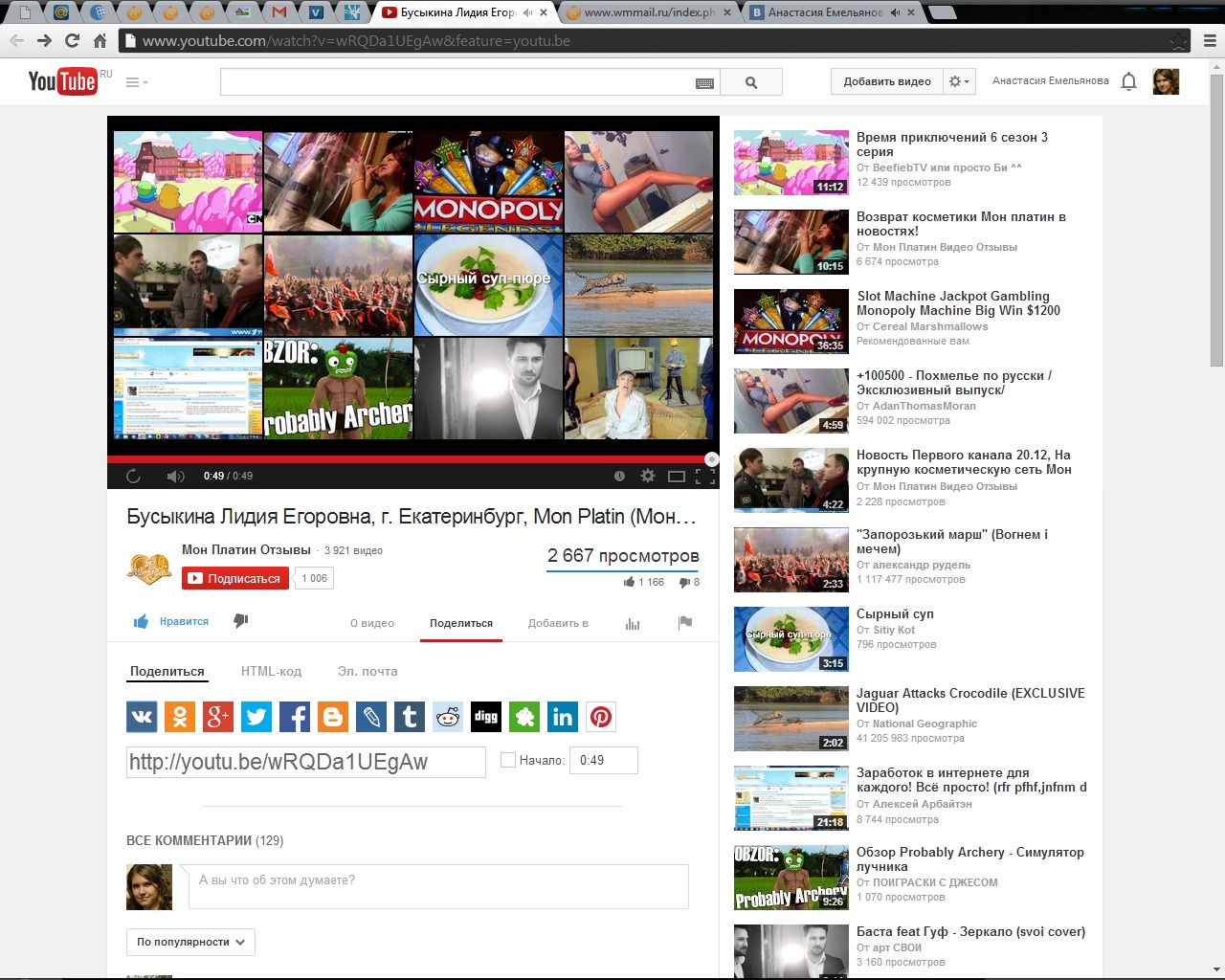Screen dimensions: 1225x980
Task: Dislike the video with thumbs down
Action: [x=241, y=621]
